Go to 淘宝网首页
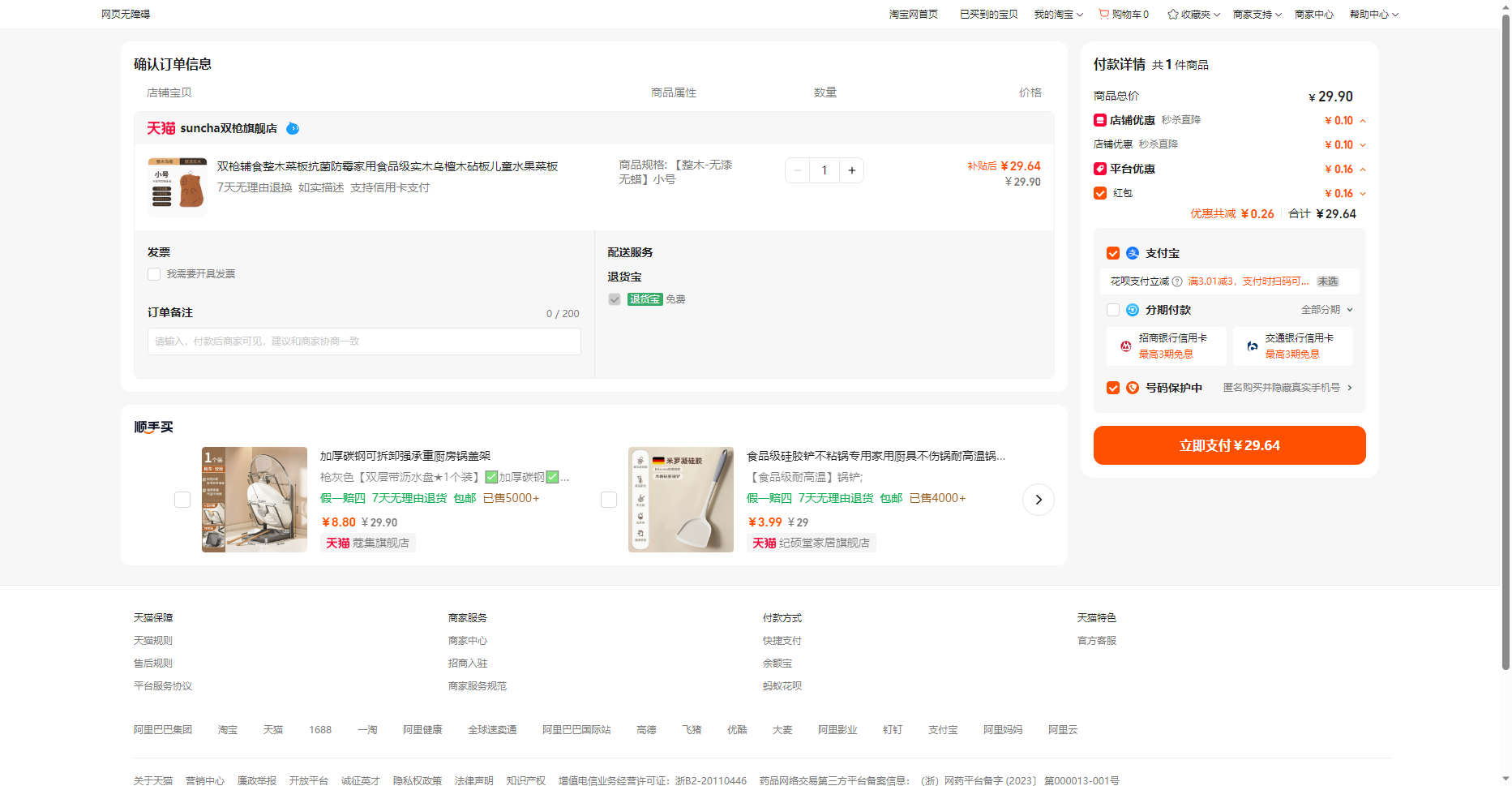 click(x=914, y=15)
